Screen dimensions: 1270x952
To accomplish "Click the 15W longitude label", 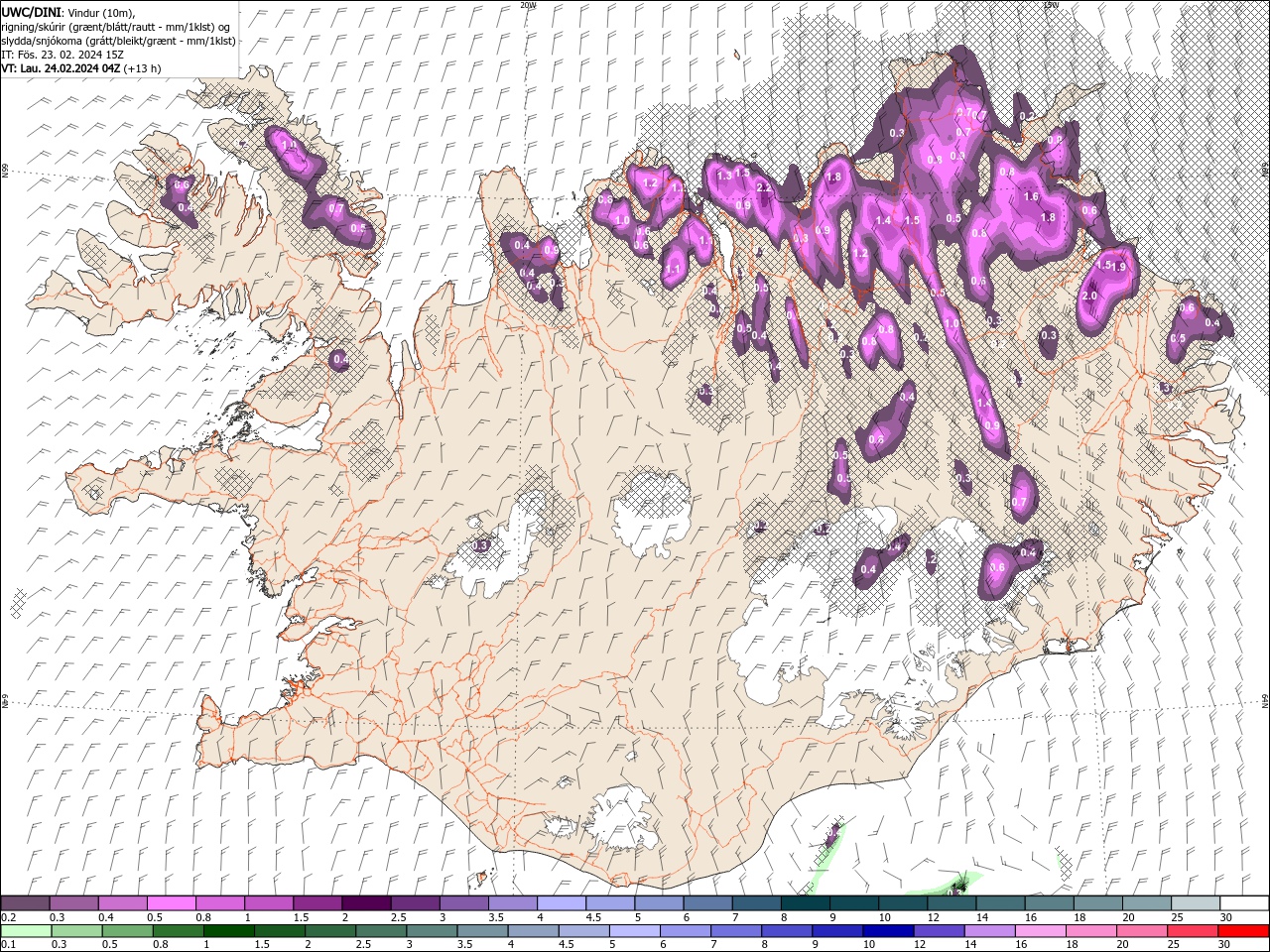I will (x=1052, y=4).
